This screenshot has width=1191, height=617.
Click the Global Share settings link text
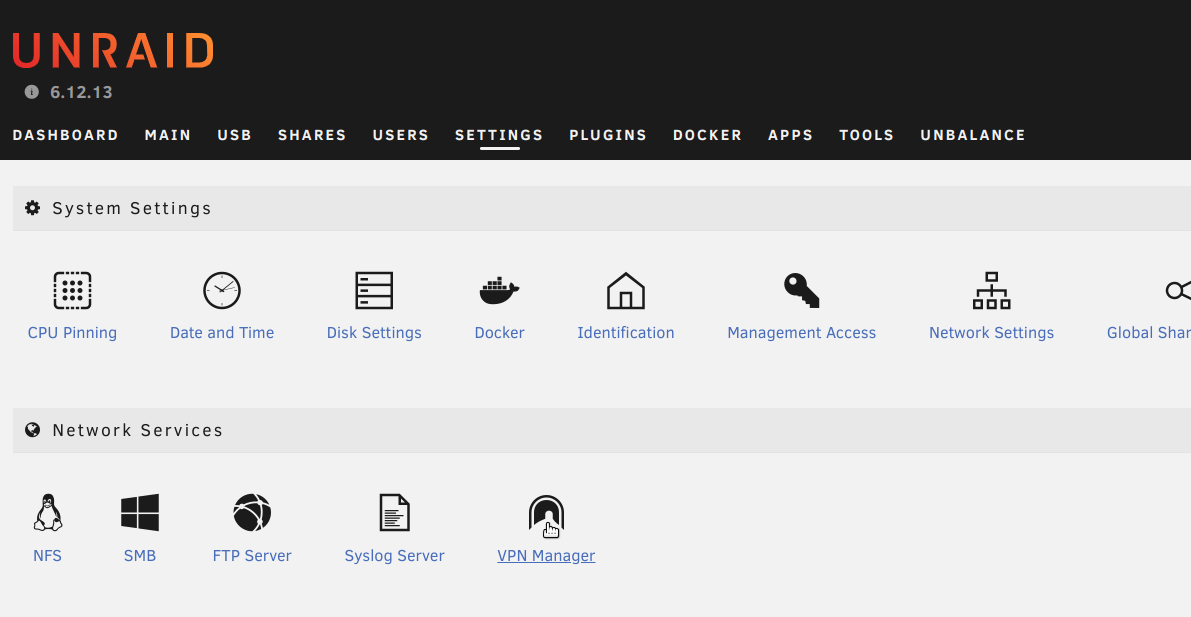pyautogui.click(x=1148, y=333)
